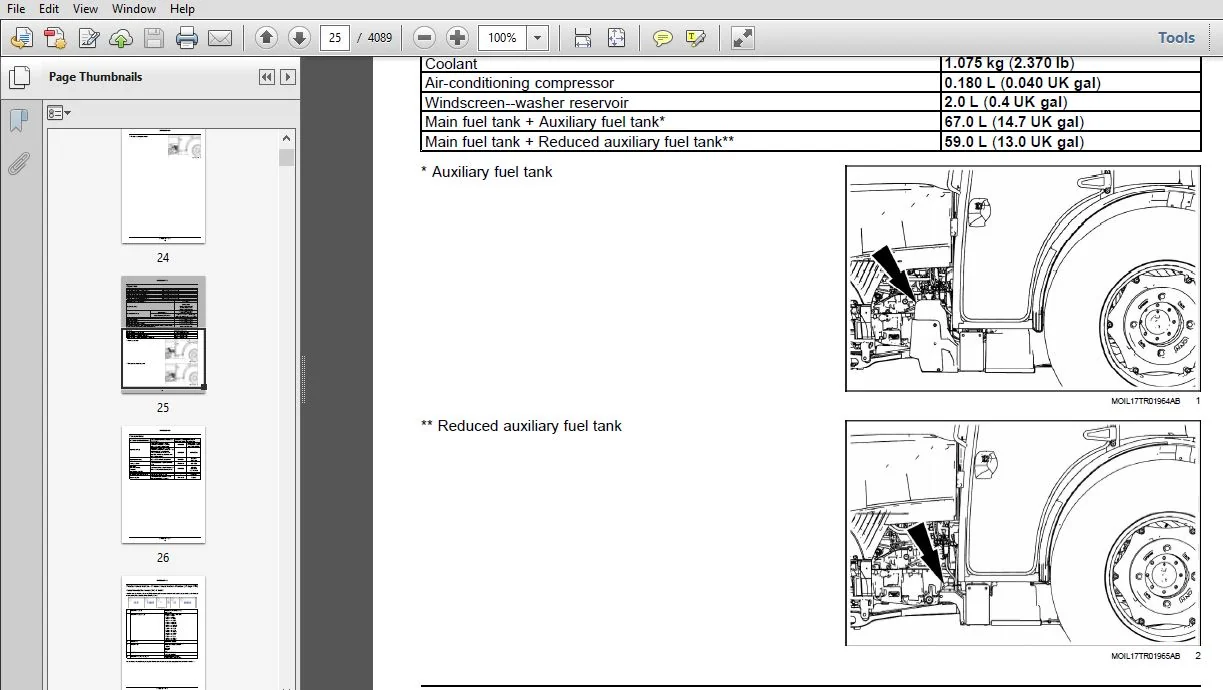Image resolution: width=1223 pixels, height=690 pixels.
Task: Click the Page Thumbnails panel icon
Action: coord(18,77)
